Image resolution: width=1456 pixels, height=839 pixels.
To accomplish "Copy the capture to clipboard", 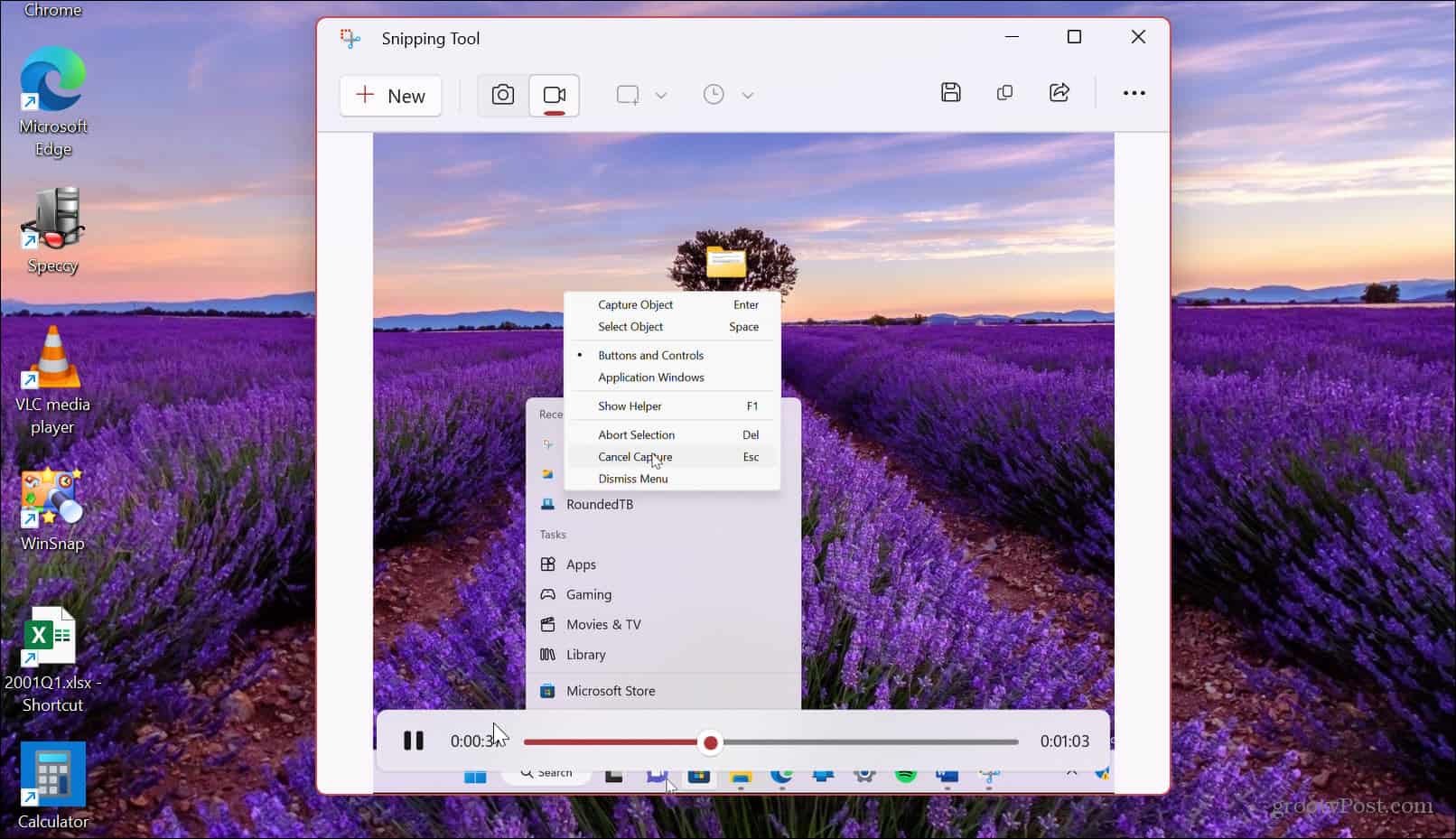I will [x=1004, y=92].
